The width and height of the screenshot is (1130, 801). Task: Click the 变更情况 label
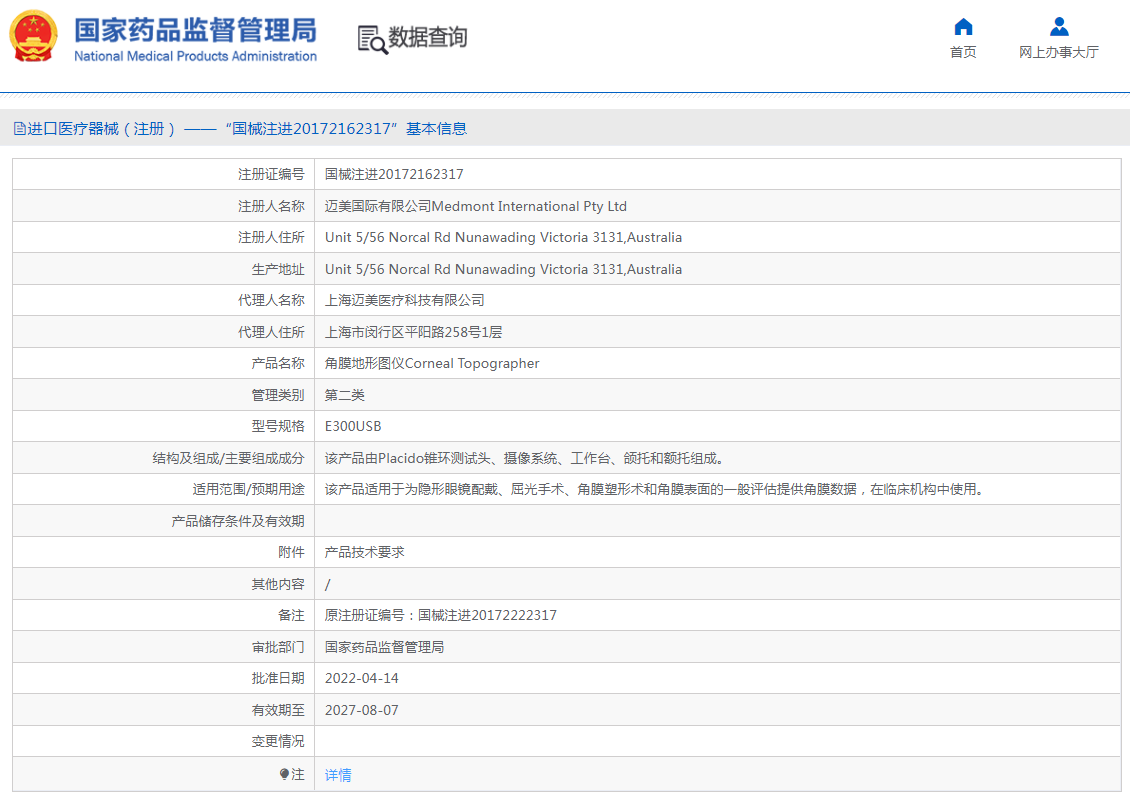click(x=277, y=741)
